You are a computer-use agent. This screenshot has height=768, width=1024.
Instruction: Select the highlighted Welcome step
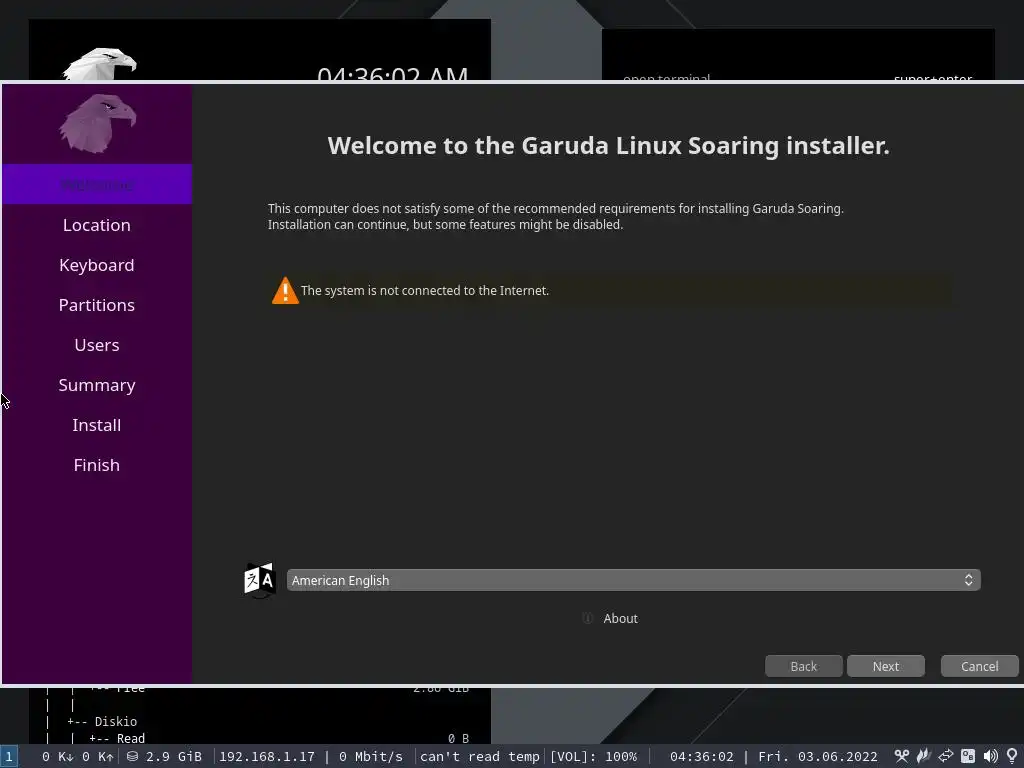click(x=97, y=185)
